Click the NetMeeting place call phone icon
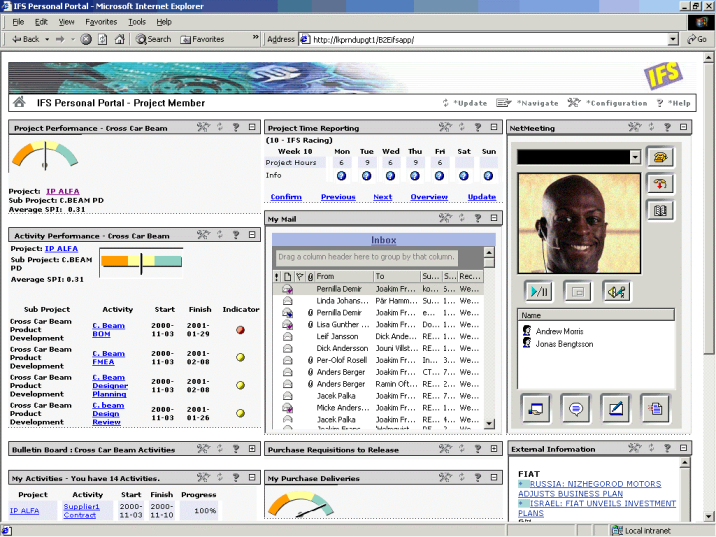The image size is (716, 537). click(x=660, y=158)
